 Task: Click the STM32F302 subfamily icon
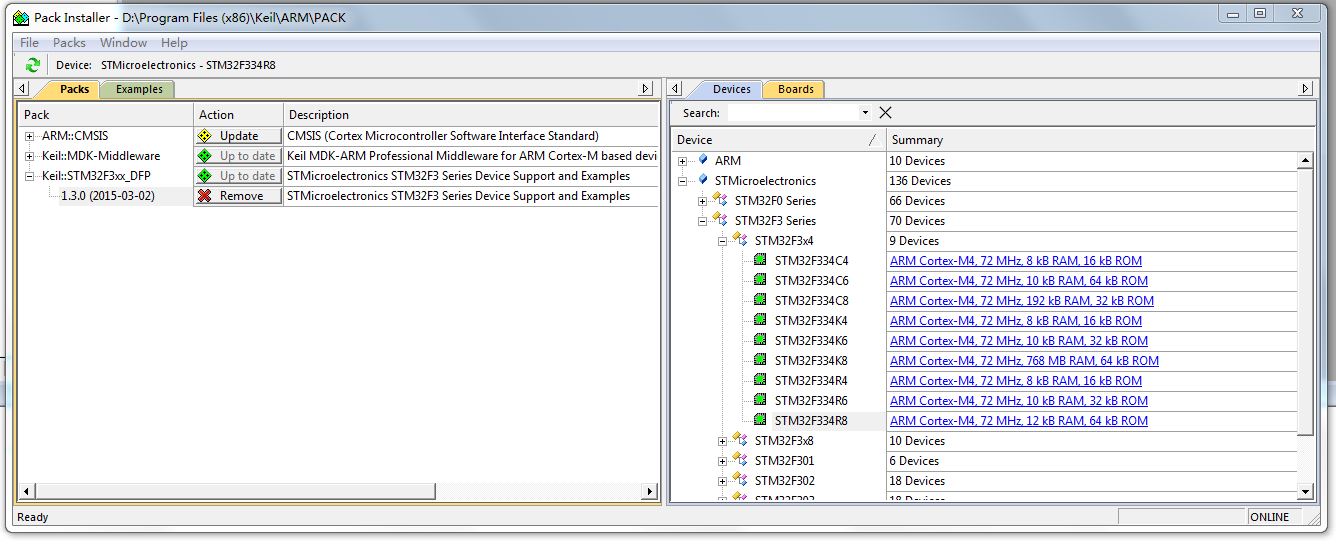(740, 480)
